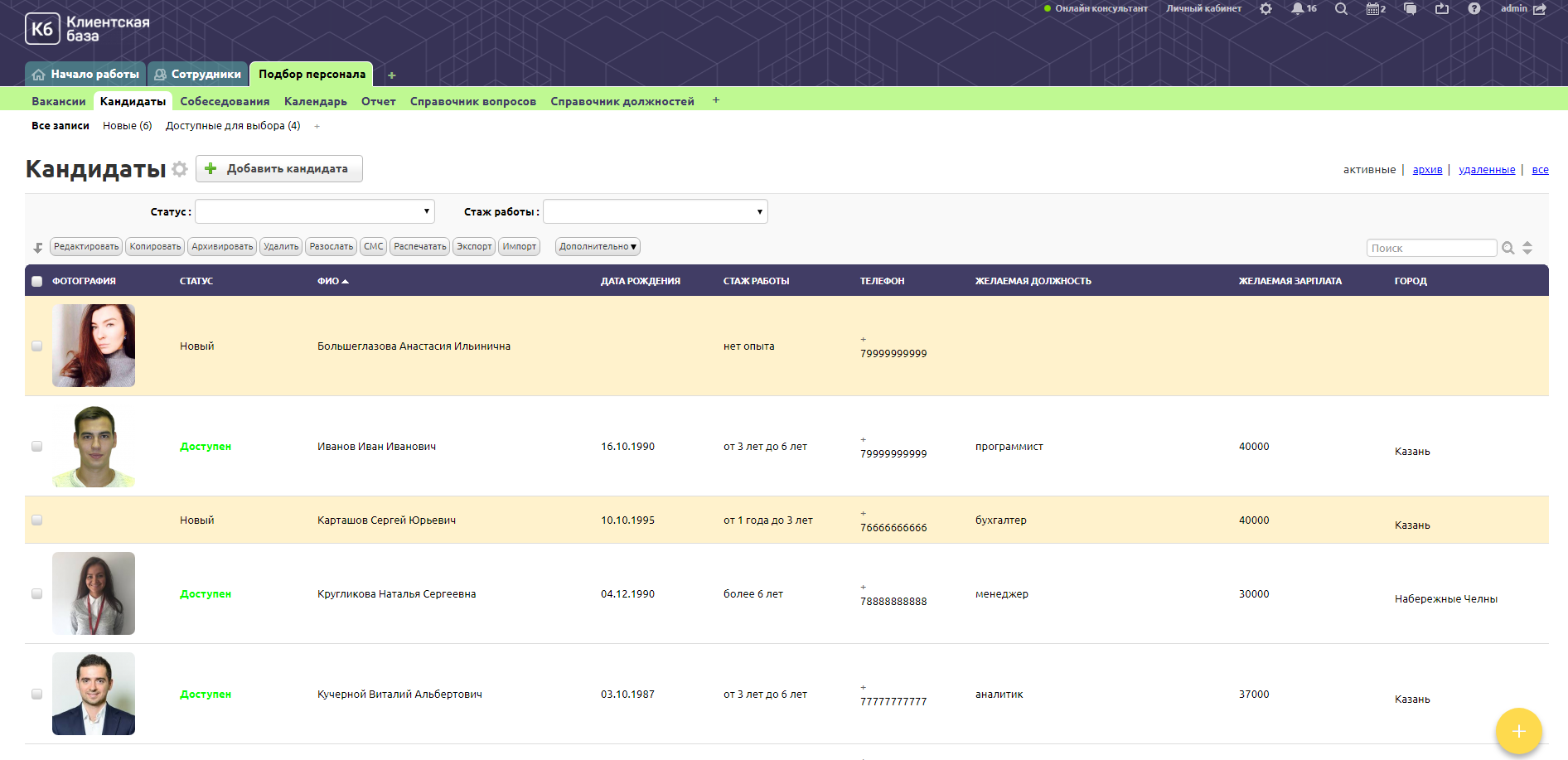Screen dimensions: 1568x760
Task: Open settings gear in top bar
Action: (x=1266, y=9)
